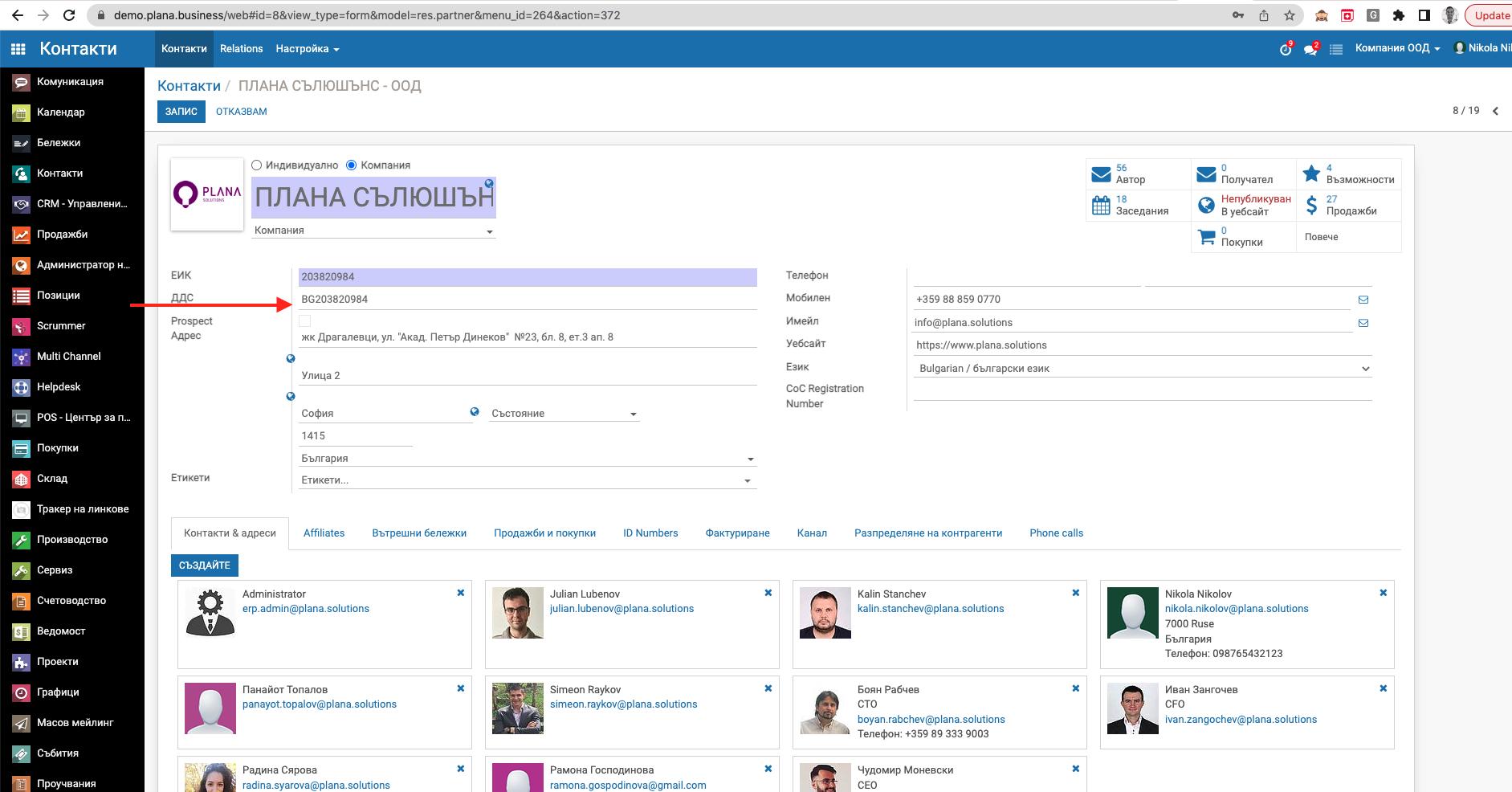Viewport: 1512px width, 792px height.
Task: Switch to the Продажби и покупки tab
Action: [x=544, y=533]
